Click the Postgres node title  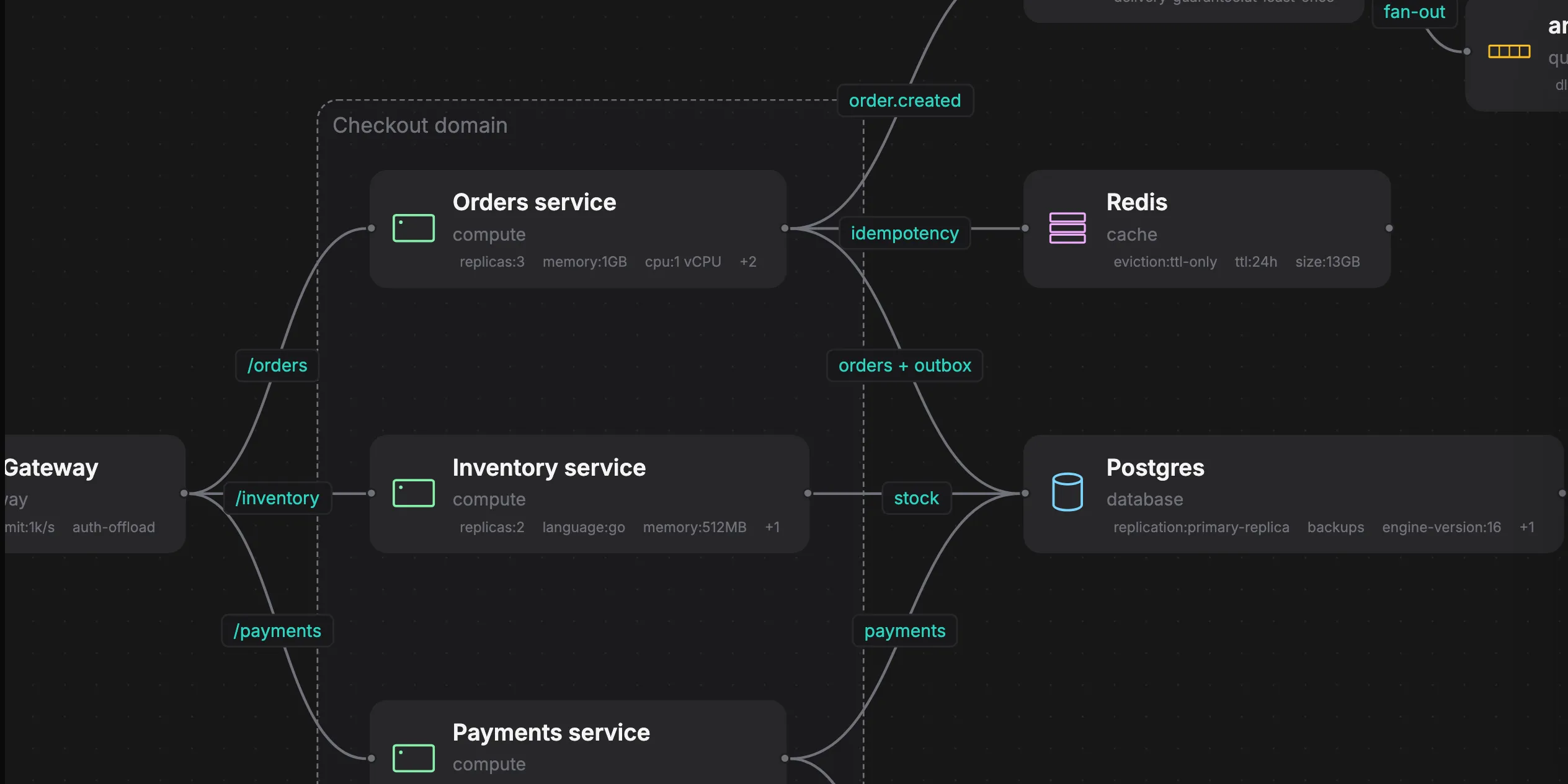pos(1155,468)
